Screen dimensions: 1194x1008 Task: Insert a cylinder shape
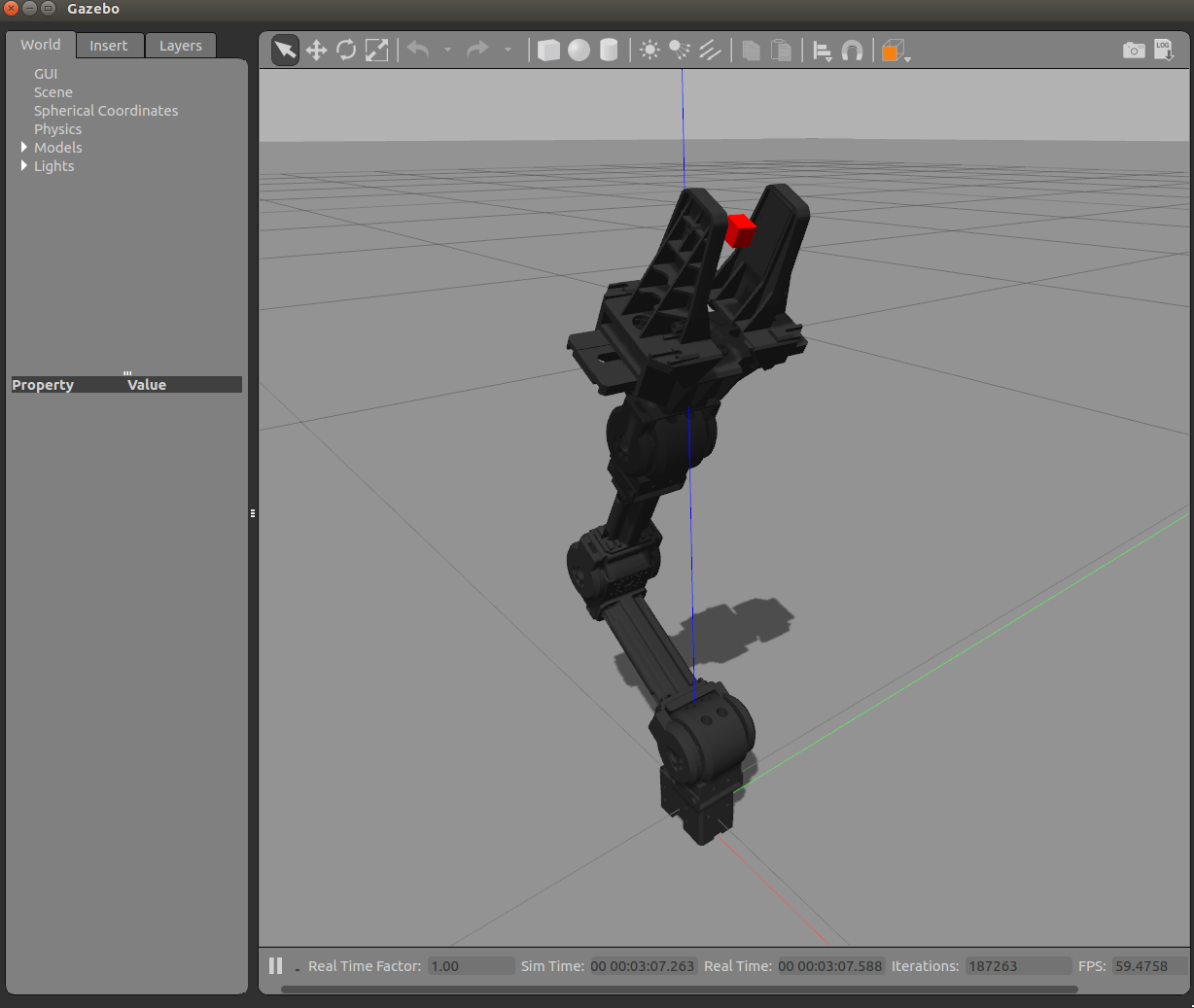609,51
